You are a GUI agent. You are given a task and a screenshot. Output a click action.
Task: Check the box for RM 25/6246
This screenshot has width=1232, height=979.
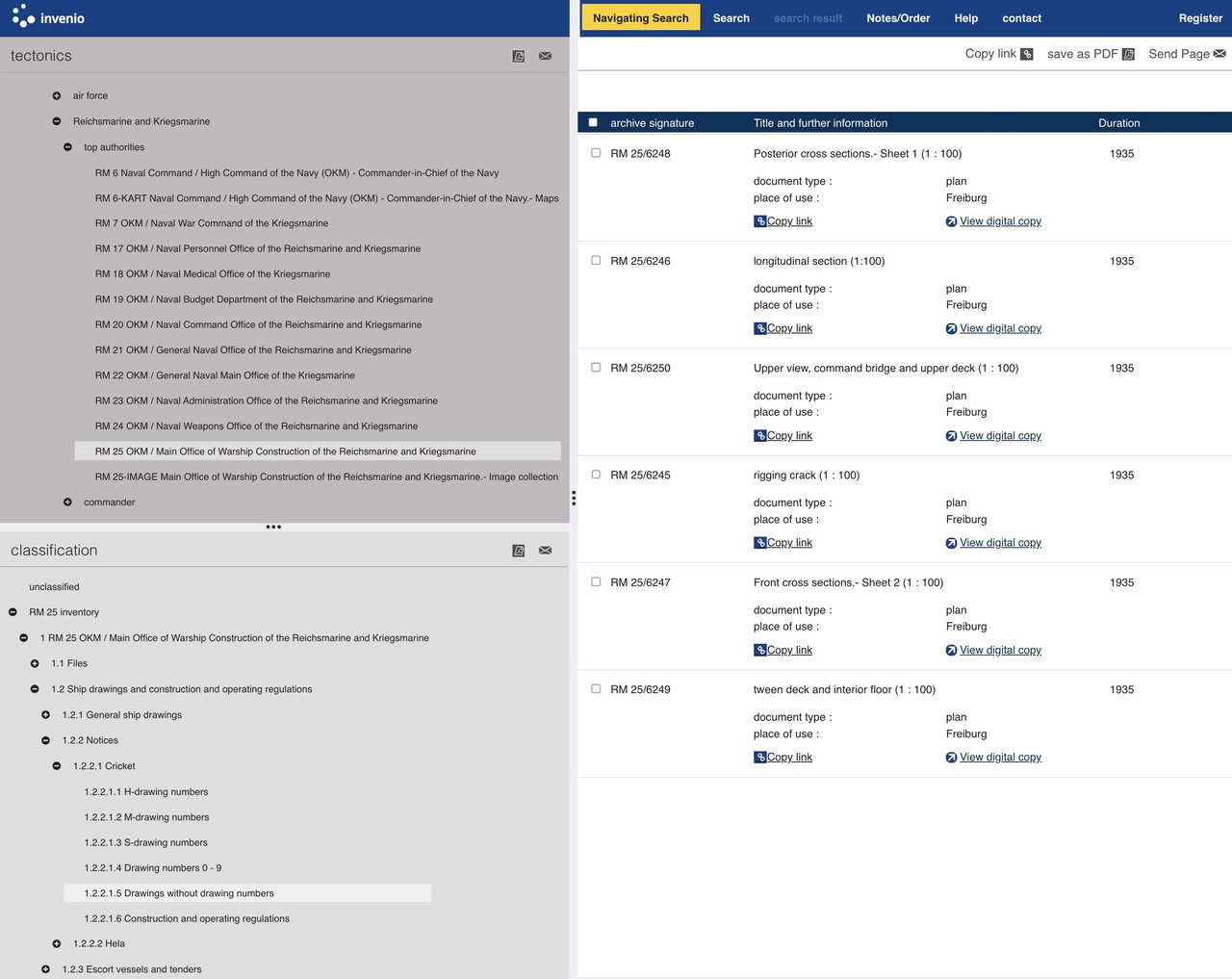596,260
